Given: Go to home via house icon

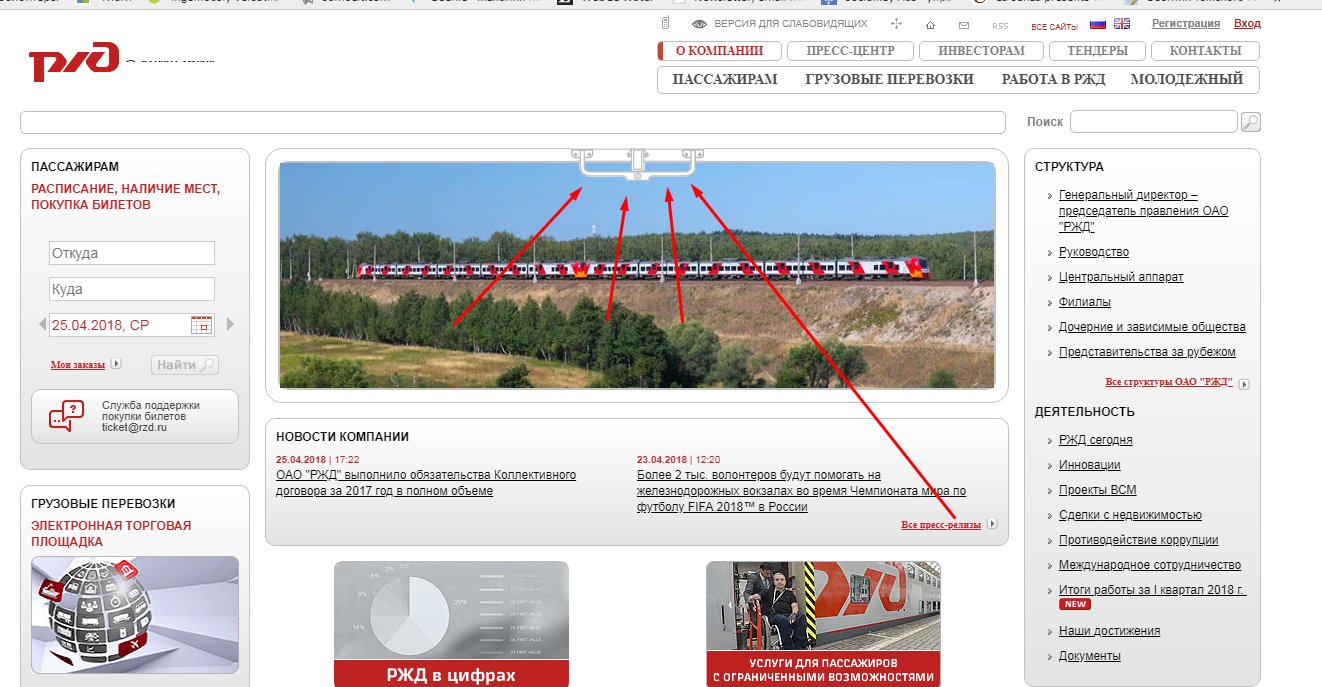Looking at the screenshot, I should pos(931,24).
